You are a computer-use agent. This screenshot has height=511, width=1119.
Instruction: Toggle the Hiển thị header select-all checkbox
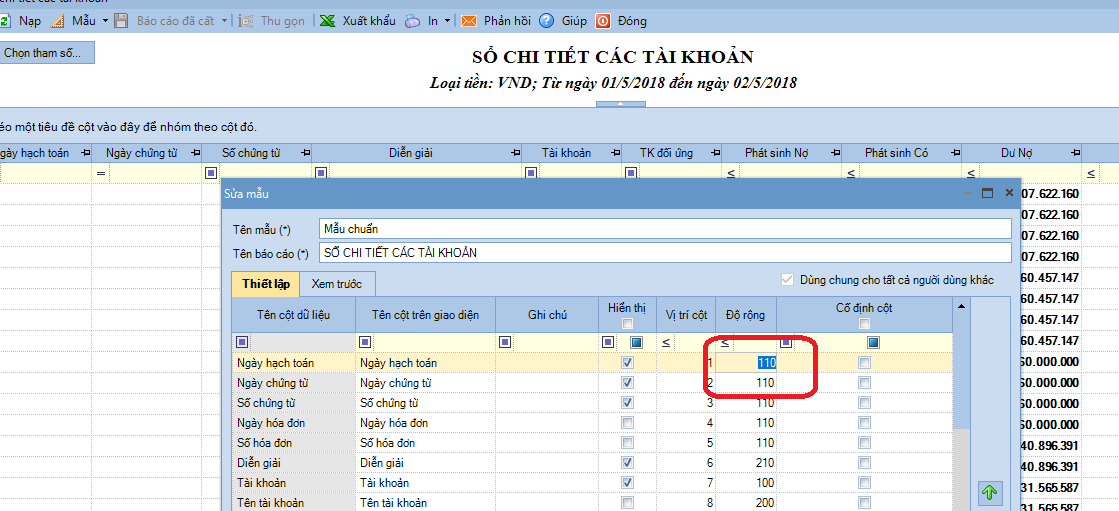click(x=627, y=324)
